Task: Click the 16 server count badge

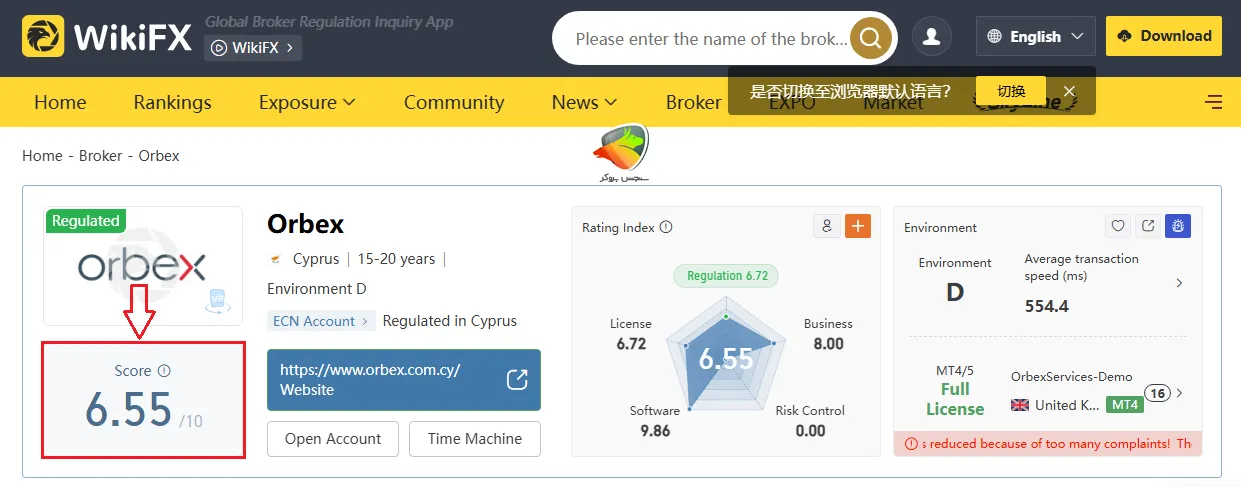Action: click(1157, 393)
